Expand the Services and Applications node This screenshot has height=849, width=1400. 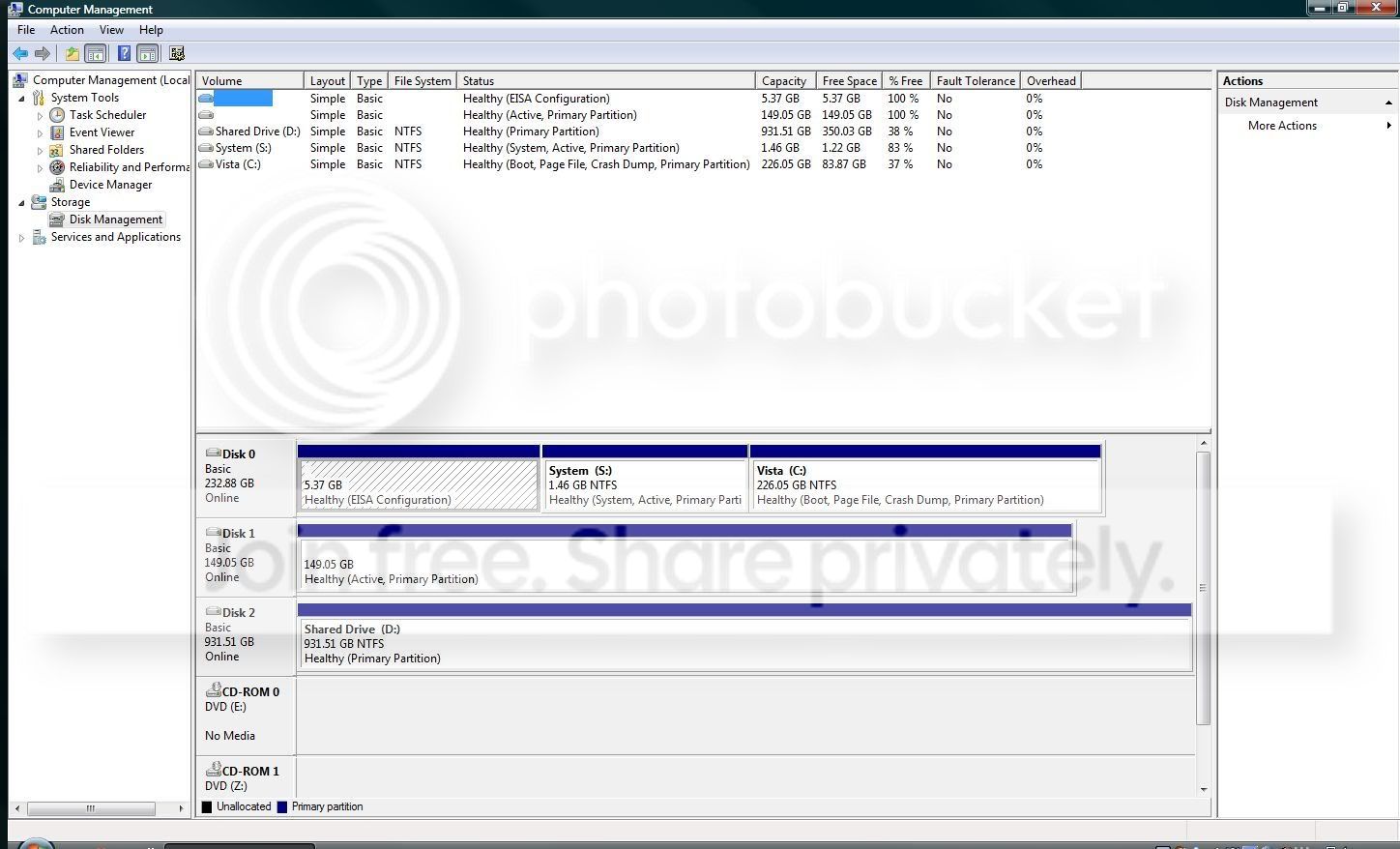tap(21, 237)
